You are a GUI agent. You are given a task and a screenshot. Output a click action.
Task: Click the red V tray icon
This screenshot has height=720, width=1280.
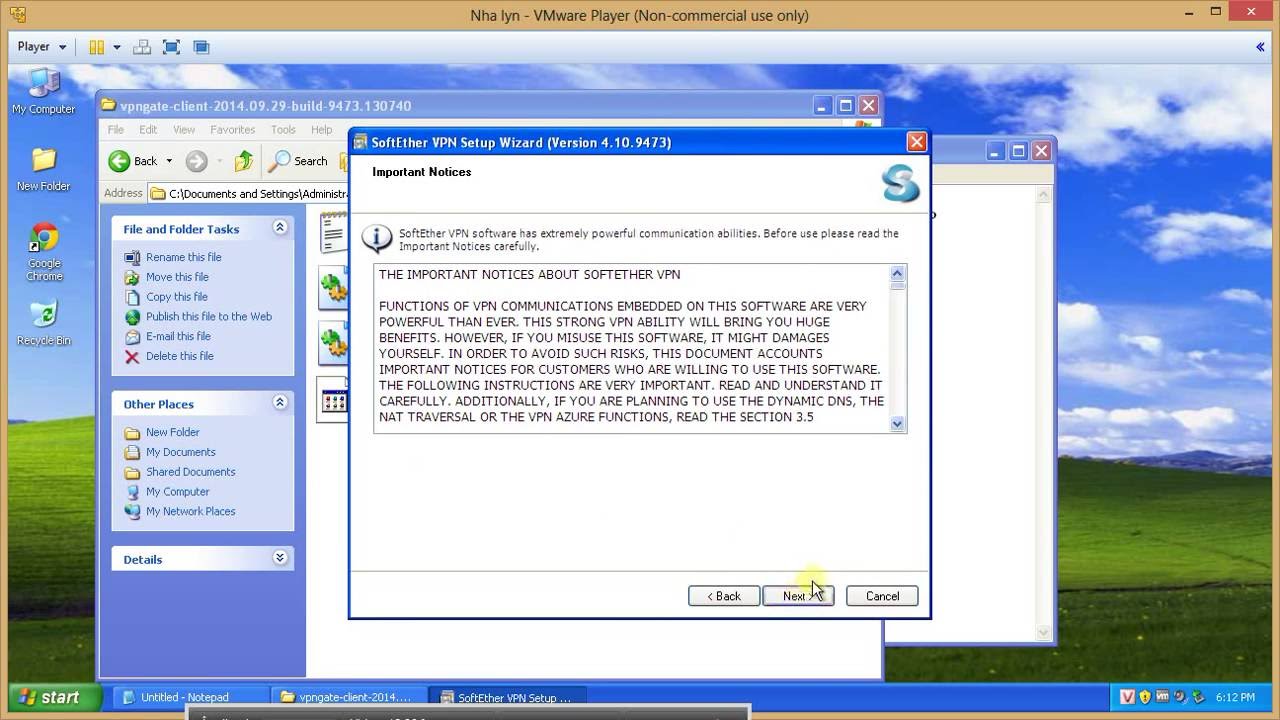1128,697
